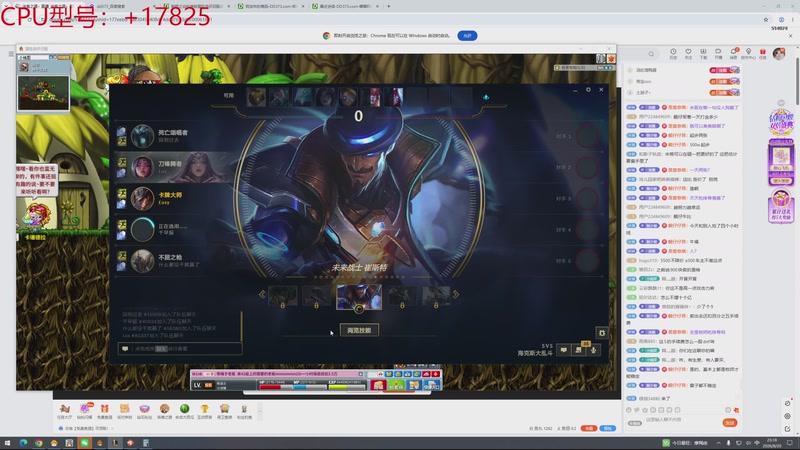Click the 关注 heart icon in header
800x450 pixels.
click(x=688, y=54)
